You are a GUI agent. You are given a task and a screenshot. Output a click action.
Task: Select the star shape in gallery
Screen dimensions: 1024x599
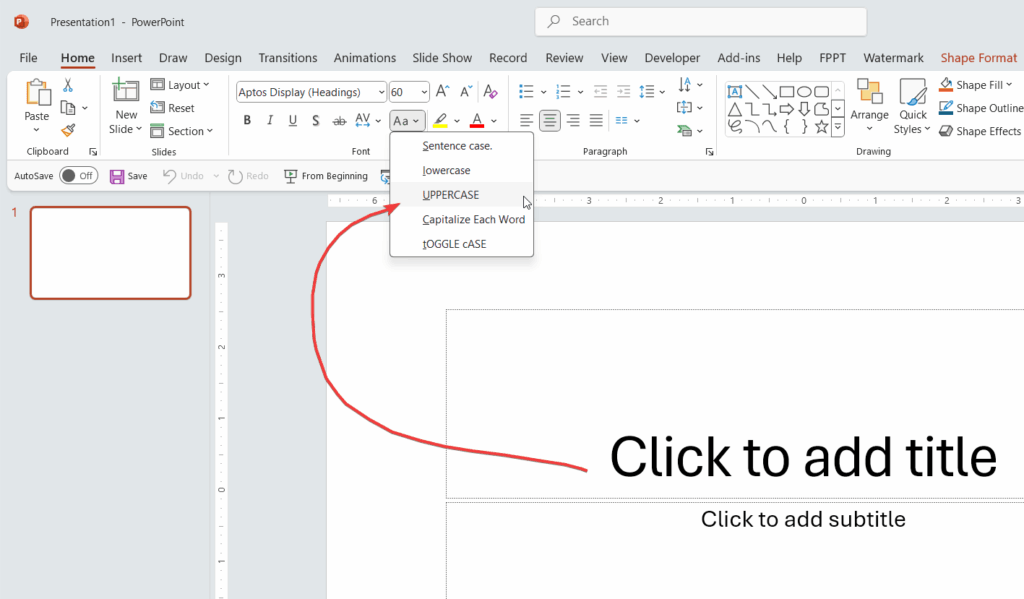pyautogui.click(x=822, y=127)
